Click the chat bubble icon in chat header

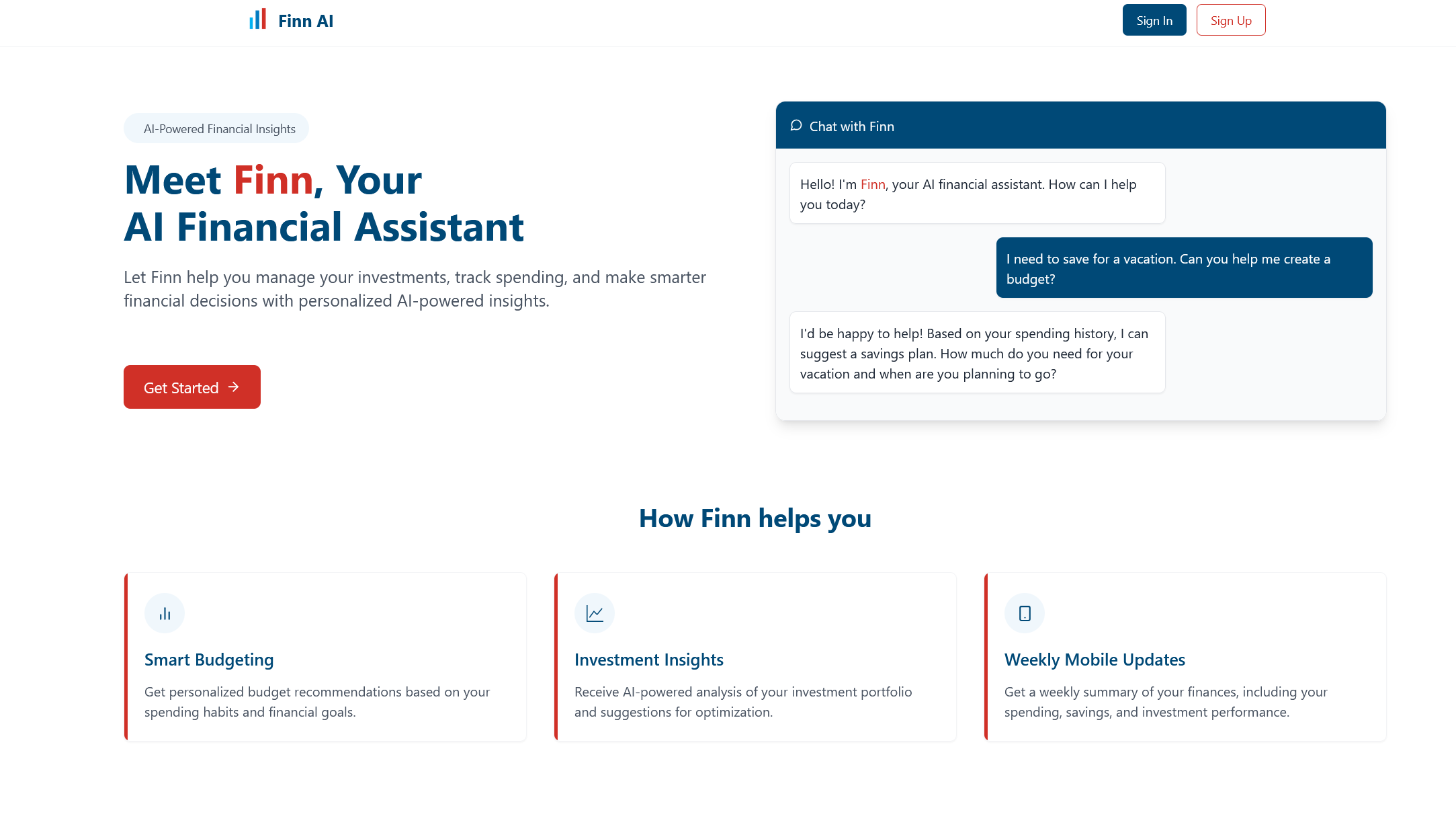pos(796,126)
